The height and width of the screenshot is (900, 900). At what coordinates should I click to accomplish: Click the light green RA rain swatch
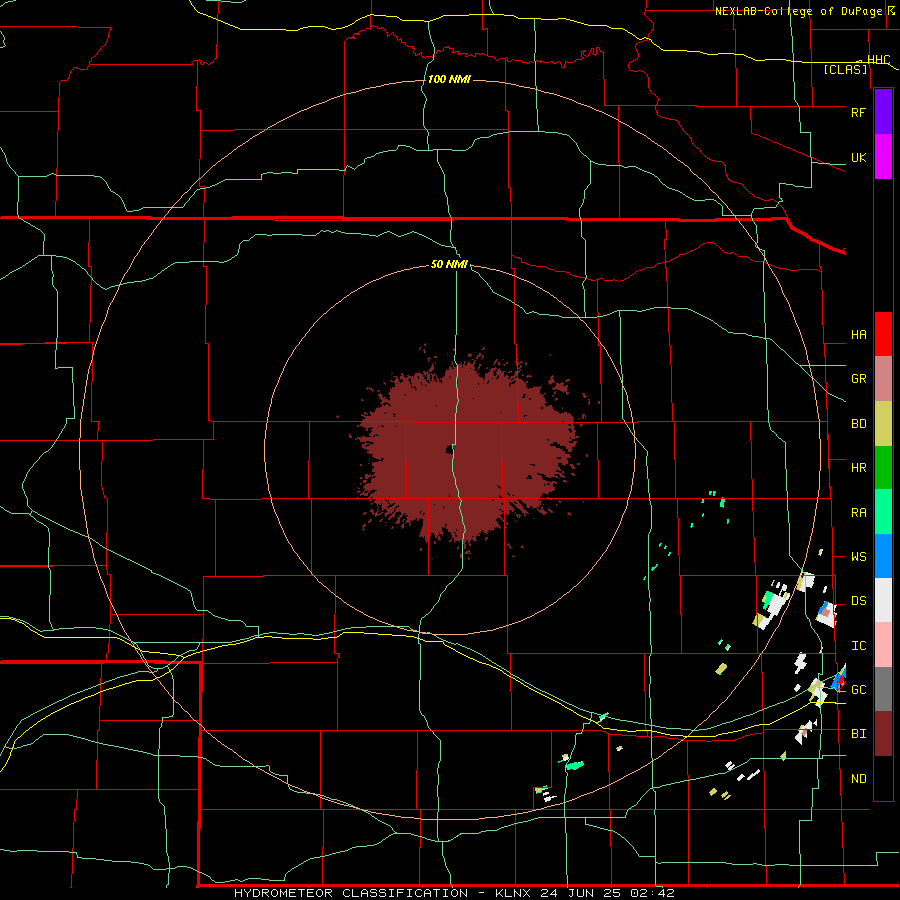[x=883, y=512]
